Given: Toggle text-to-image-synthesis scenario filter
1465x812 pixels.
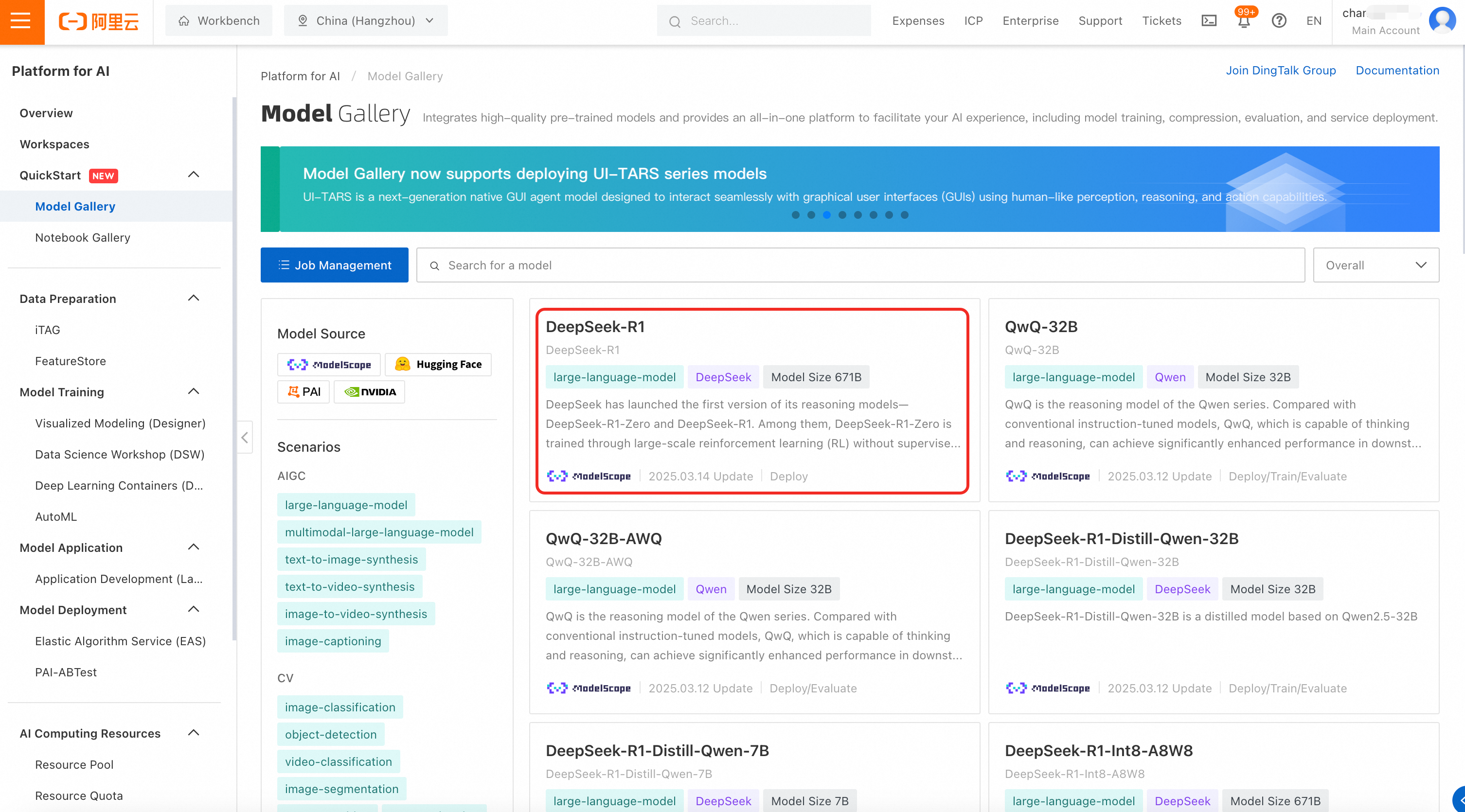Looking at the screenshot, I should [x=351, y=560].
